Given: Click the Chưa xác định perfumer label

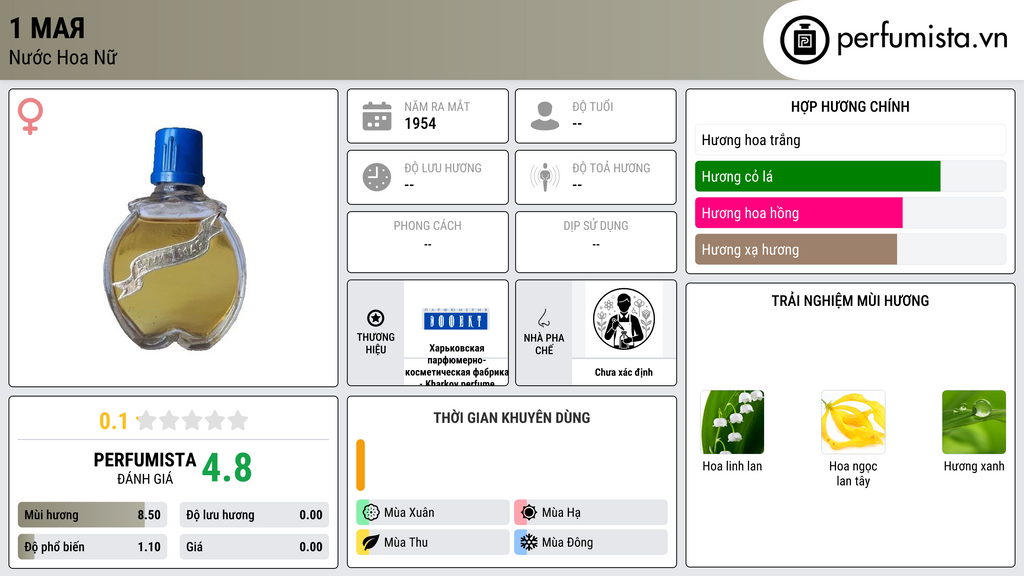Looking at the screenshot, I should tap(624, 372).
